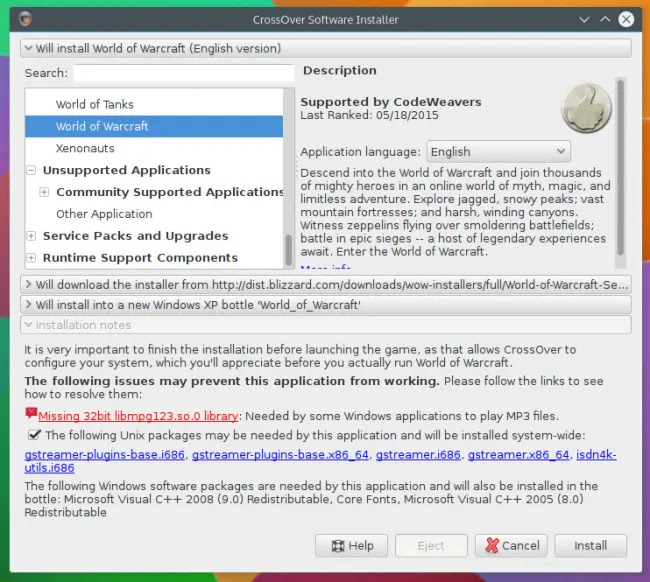Click the Cancel button

coord(511,546)
